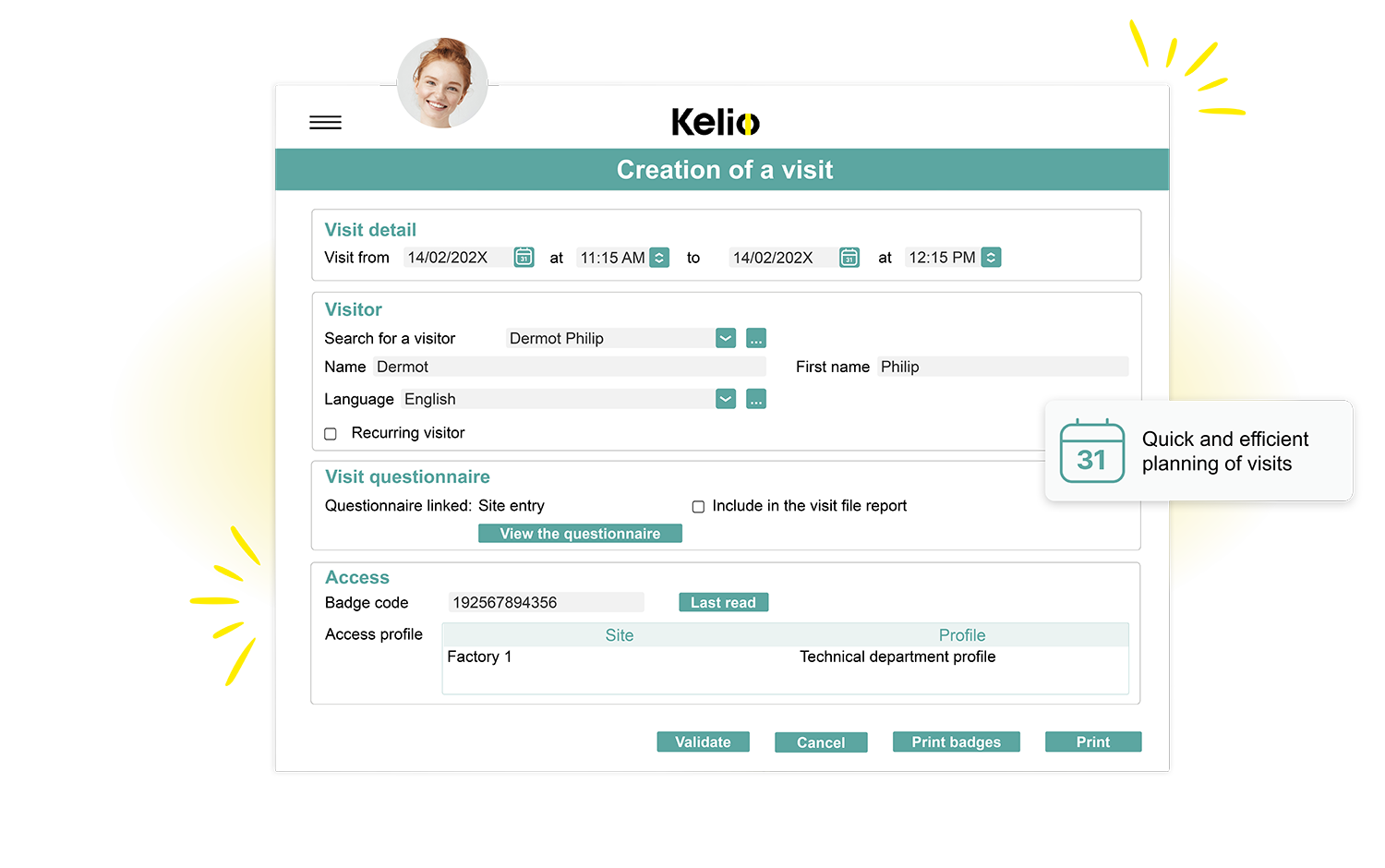Click the Kelio logo
The image size is (1385, 868).
[x=716, y=122]
